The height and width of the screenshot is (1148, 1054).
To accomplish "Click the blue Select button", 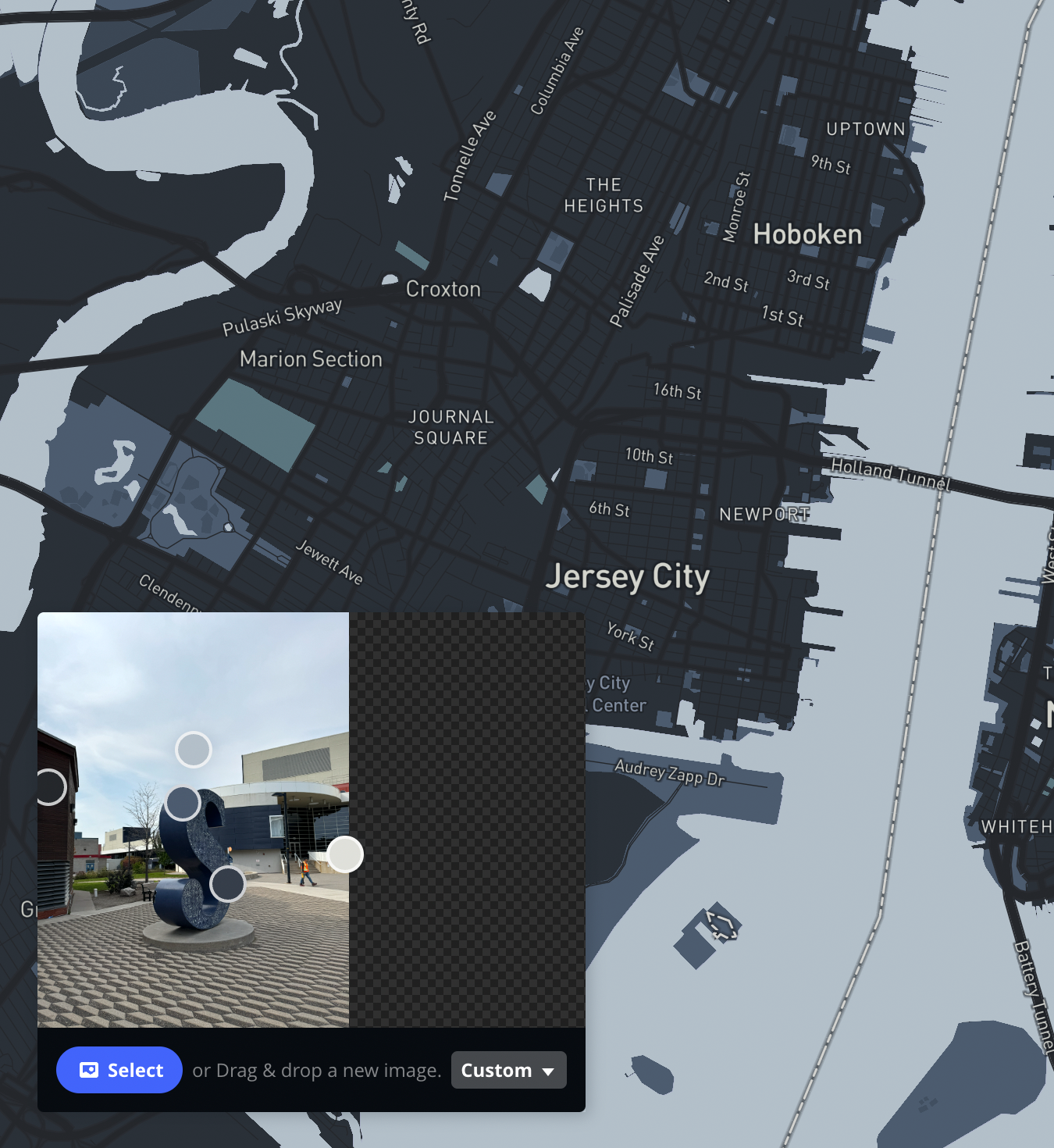I will click(119, 1070).
